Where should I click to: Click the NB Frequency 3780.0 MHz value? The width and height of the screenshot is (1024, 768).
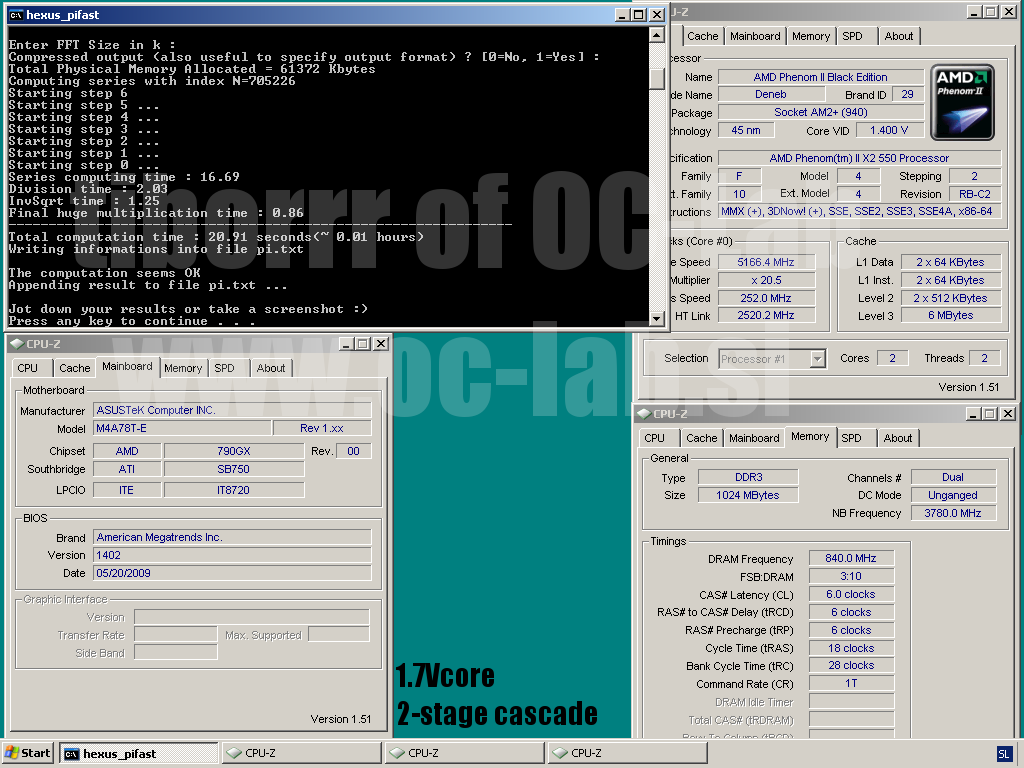coord(953,513)
